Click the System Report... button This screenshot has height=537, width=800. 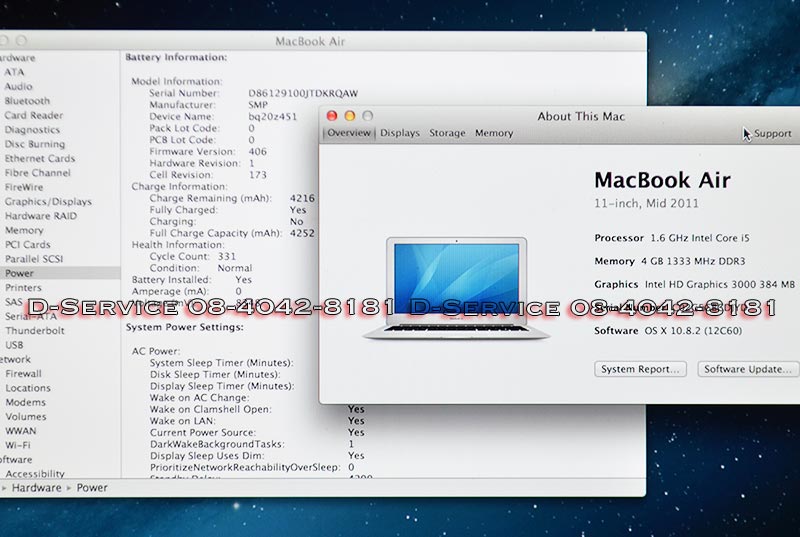click(640, 369)
